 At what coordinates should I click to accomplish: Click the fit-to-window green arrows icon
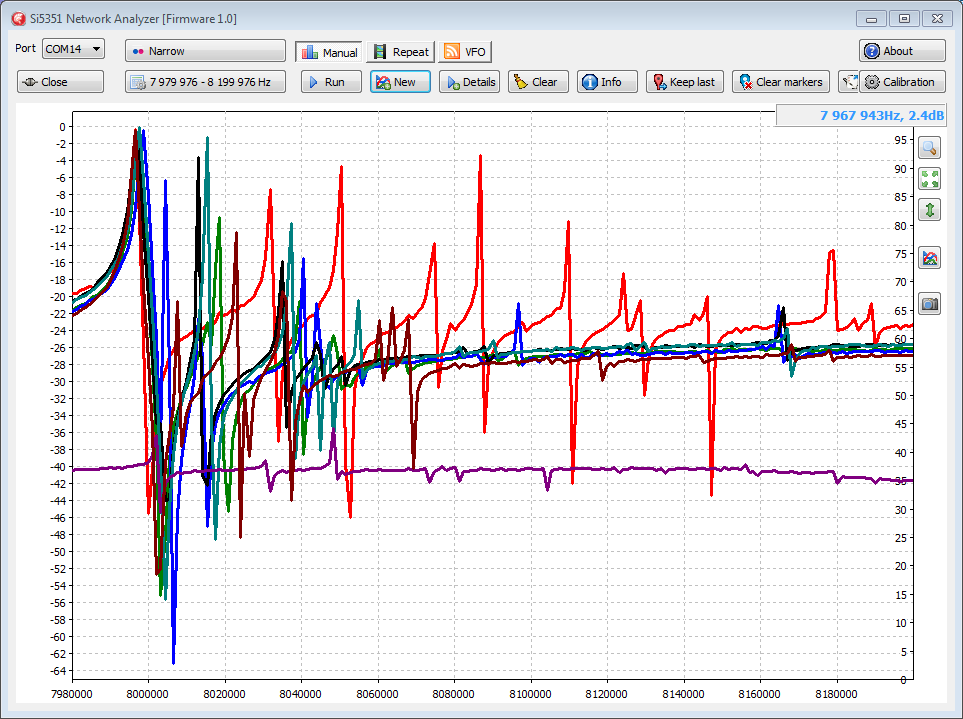pos(930,179)
